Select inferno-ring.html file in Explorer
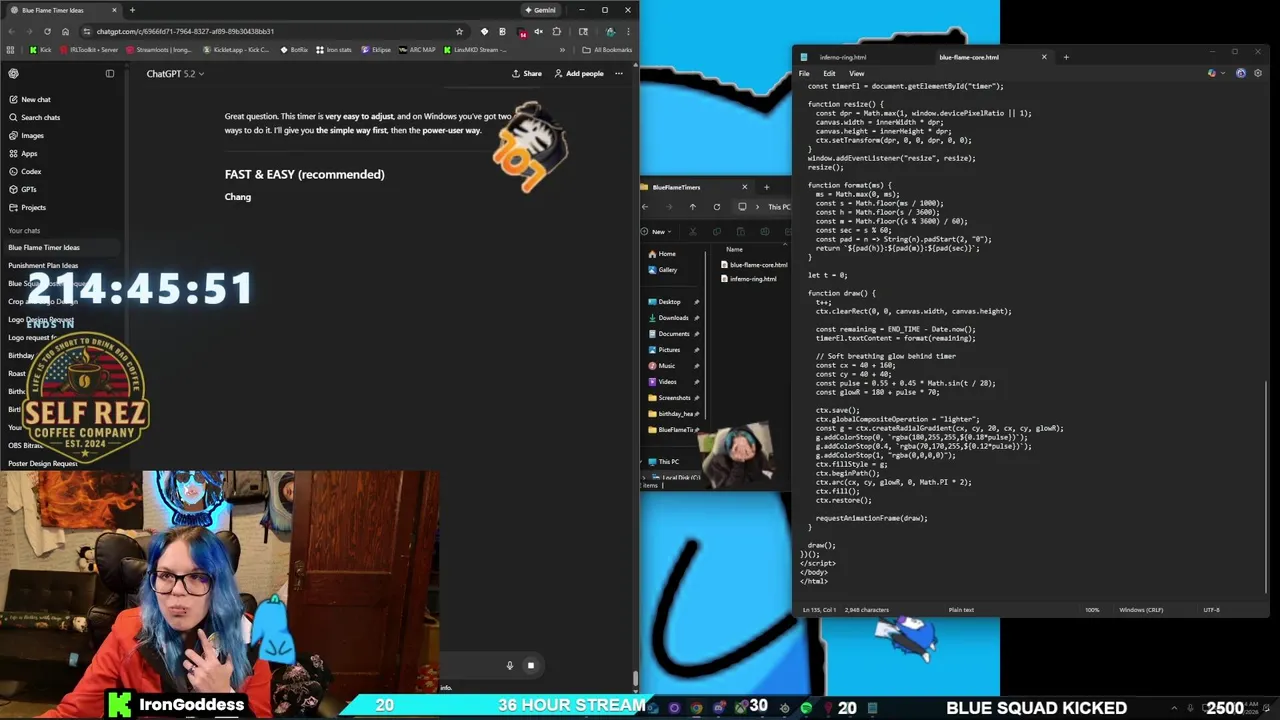 click(748, 279)
